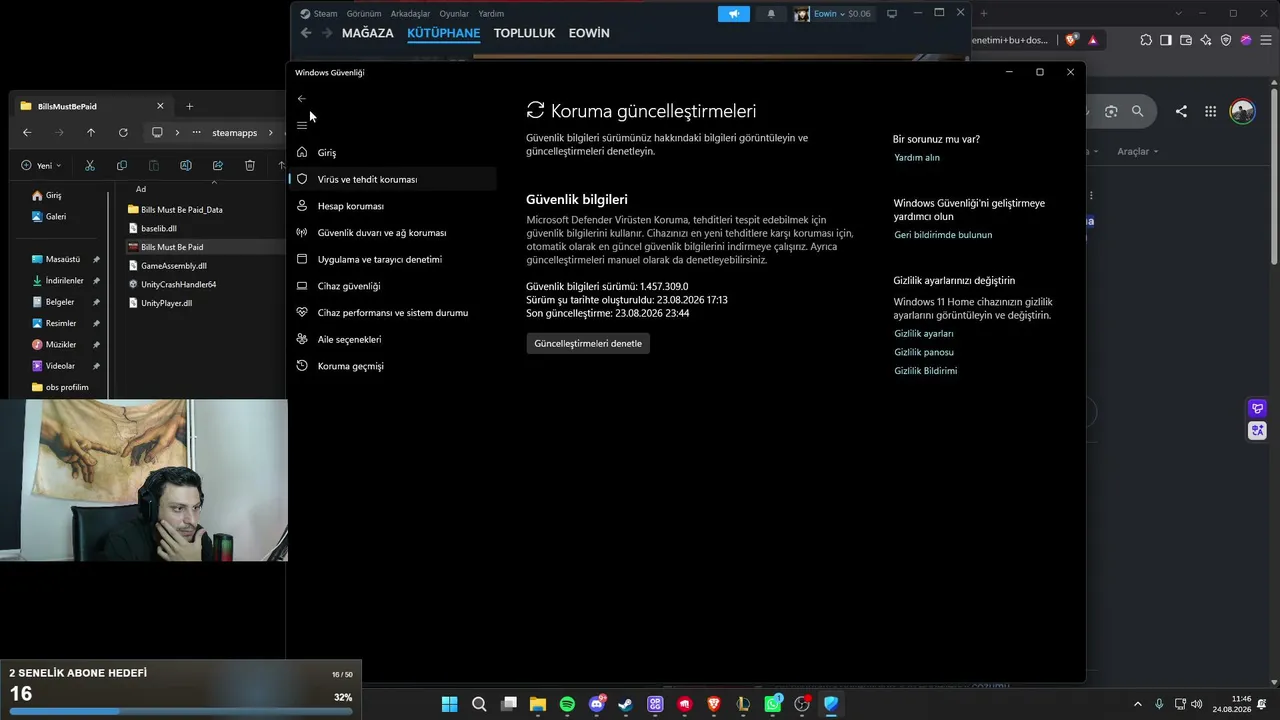Open the Steam menu in Steam window

pos(319,14)
